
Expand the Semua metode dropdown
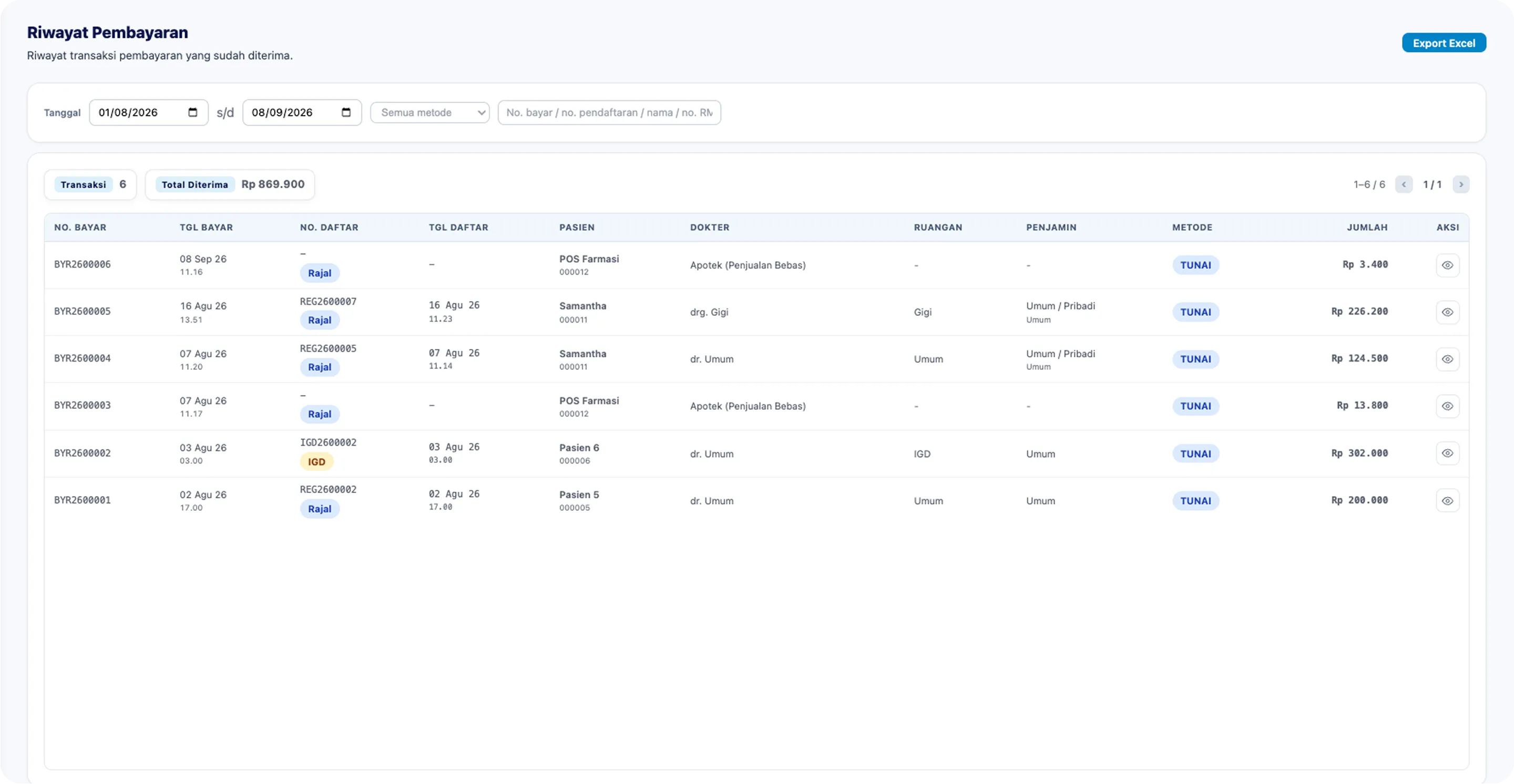click(429, 112)
